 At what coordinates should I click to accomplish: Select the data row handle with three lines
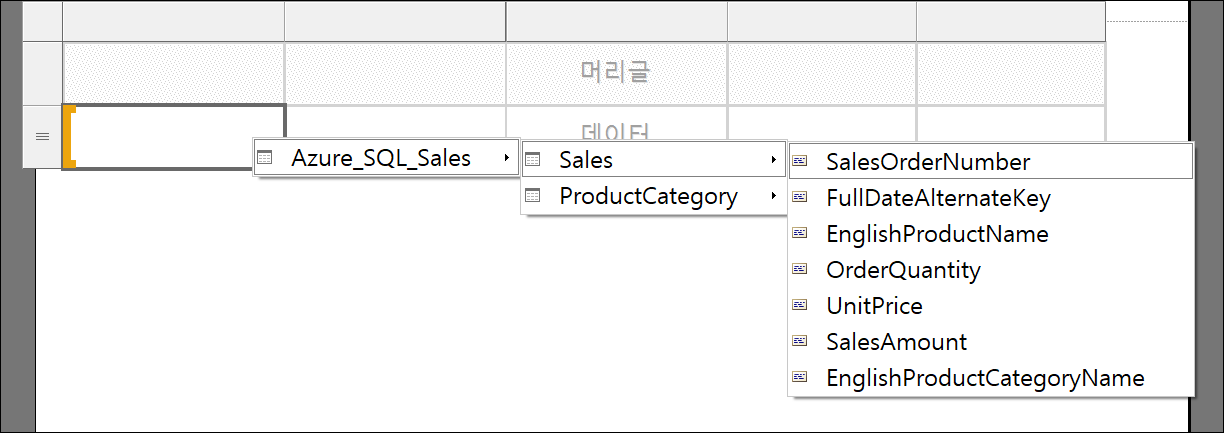point(43,137)
